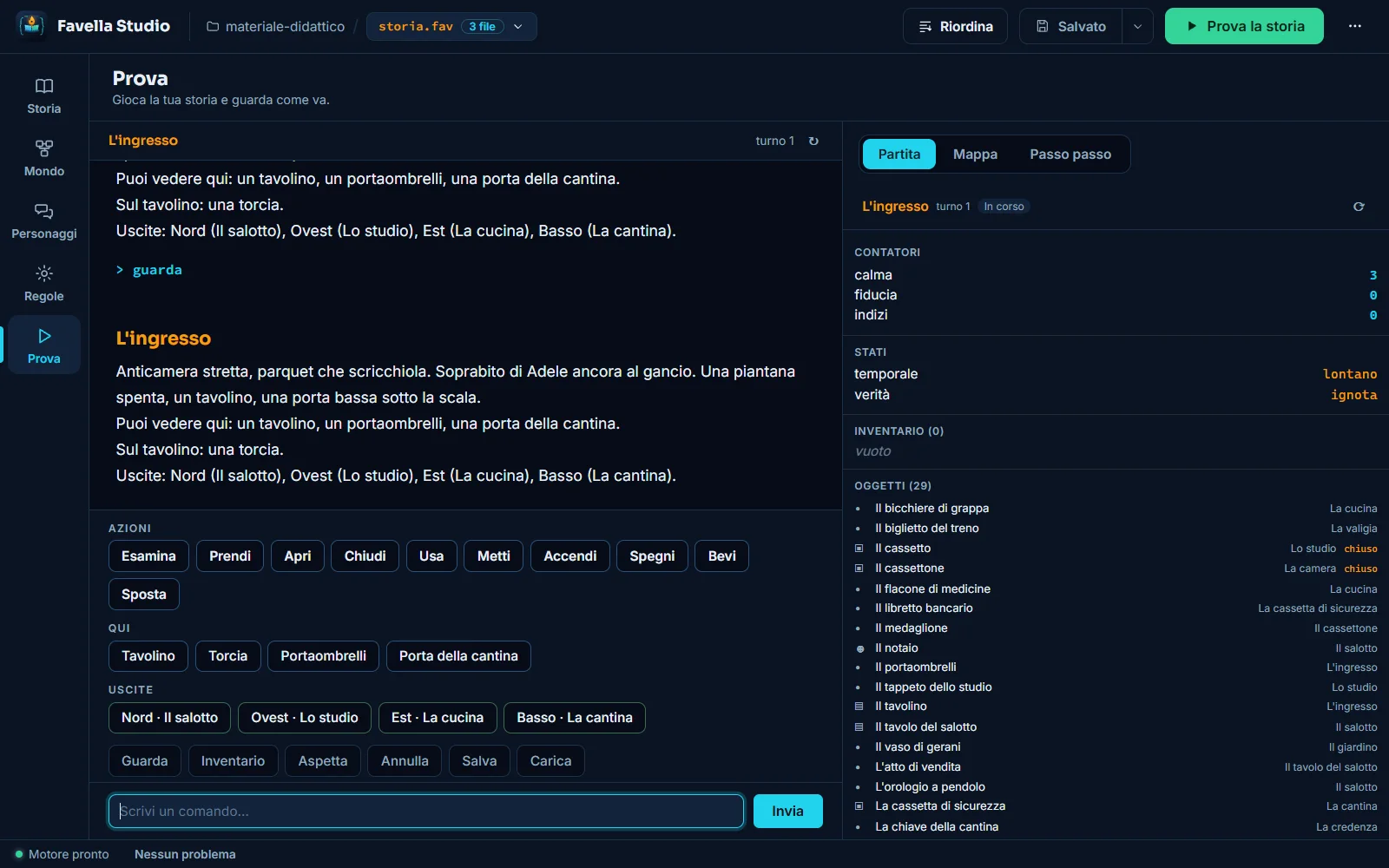
Task: Click the Nessun problema status entry
Action: click(x=185, y=854)
